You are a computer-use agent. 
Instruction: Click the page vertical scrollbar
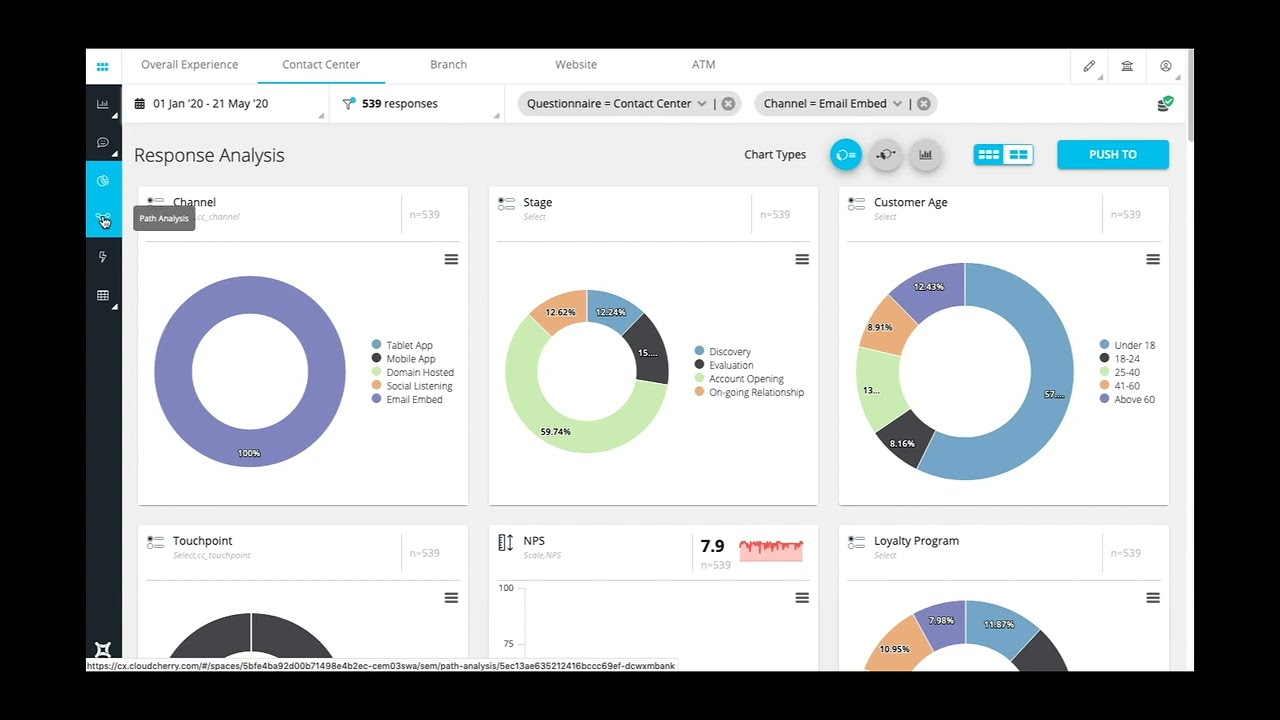click(x=1189, y=95)
